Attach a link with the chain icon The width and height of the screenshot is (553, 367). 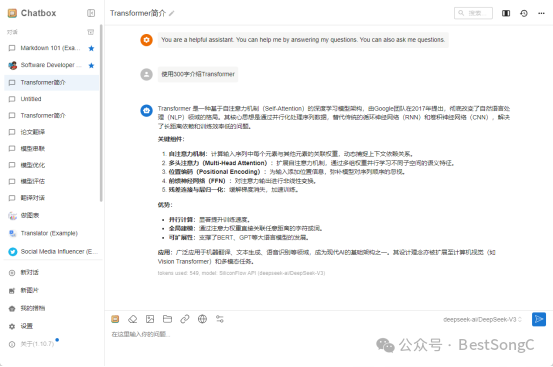pyautogui.click(x=185, y=319)
